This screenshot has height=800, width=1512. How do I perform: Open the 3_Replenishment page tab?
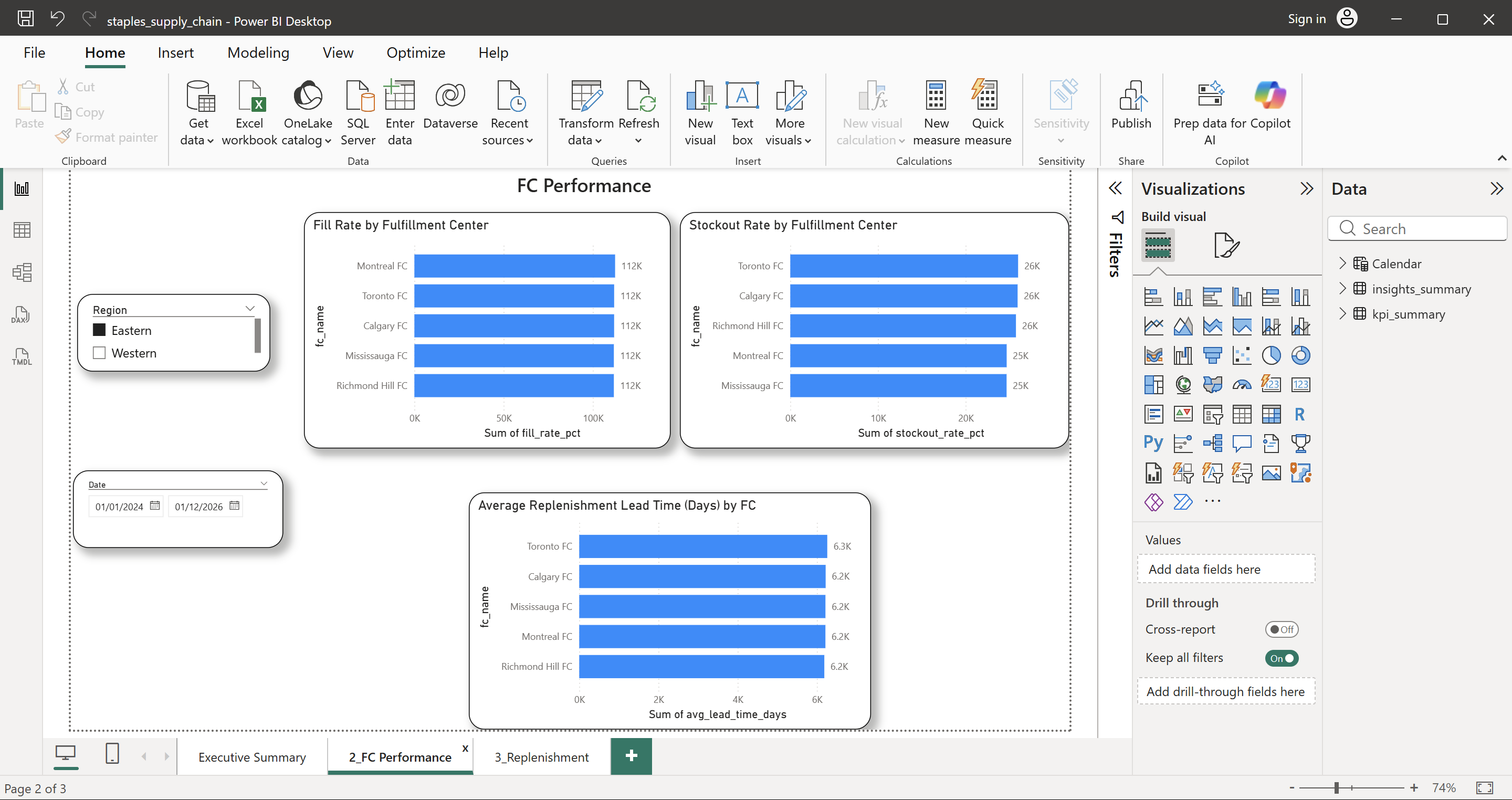click(x=541, y=756)
